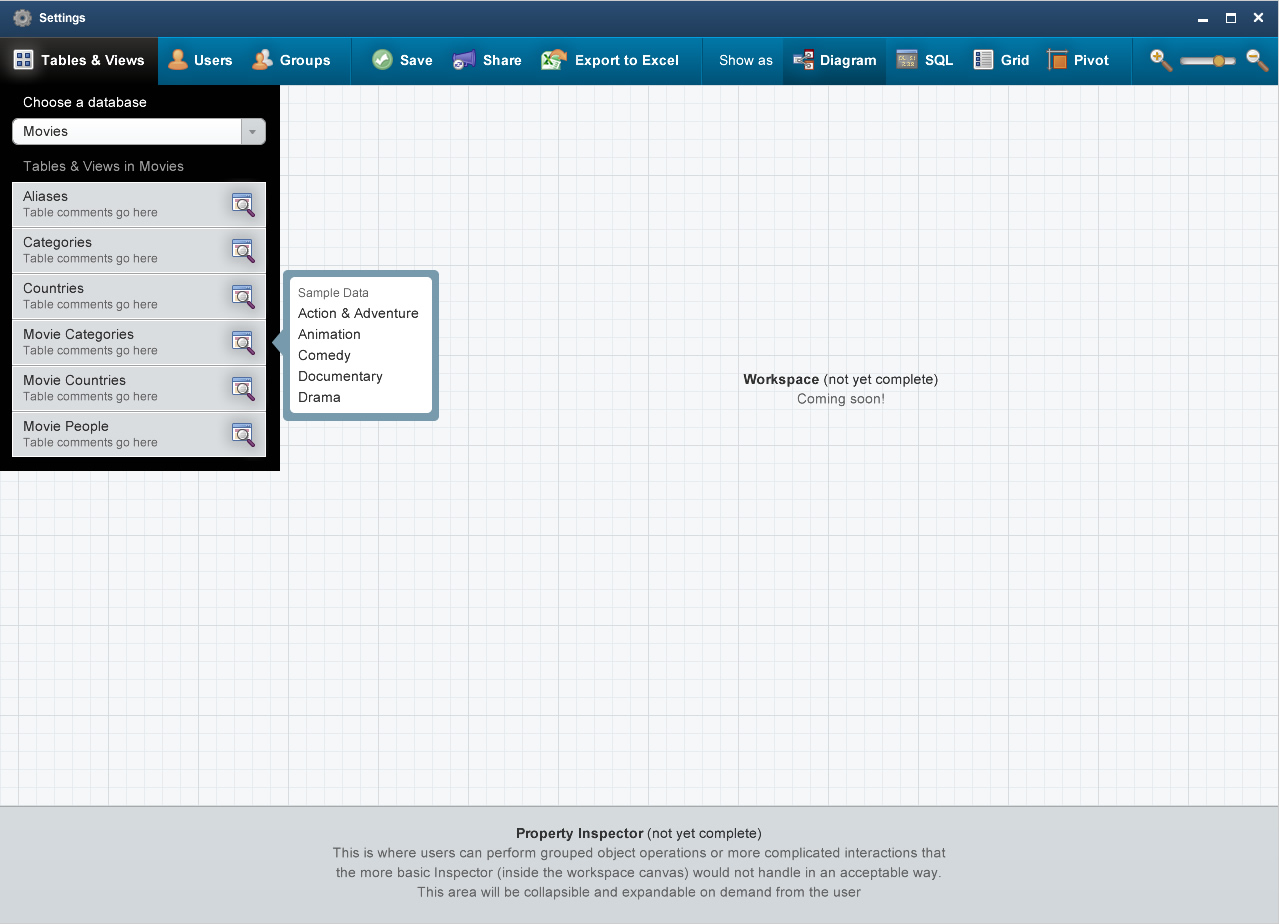Image resolution: width=1279 pixels, height=924 pixels.
Task: Click the zoom slider handle
Action: click(x=1218, y=61)
